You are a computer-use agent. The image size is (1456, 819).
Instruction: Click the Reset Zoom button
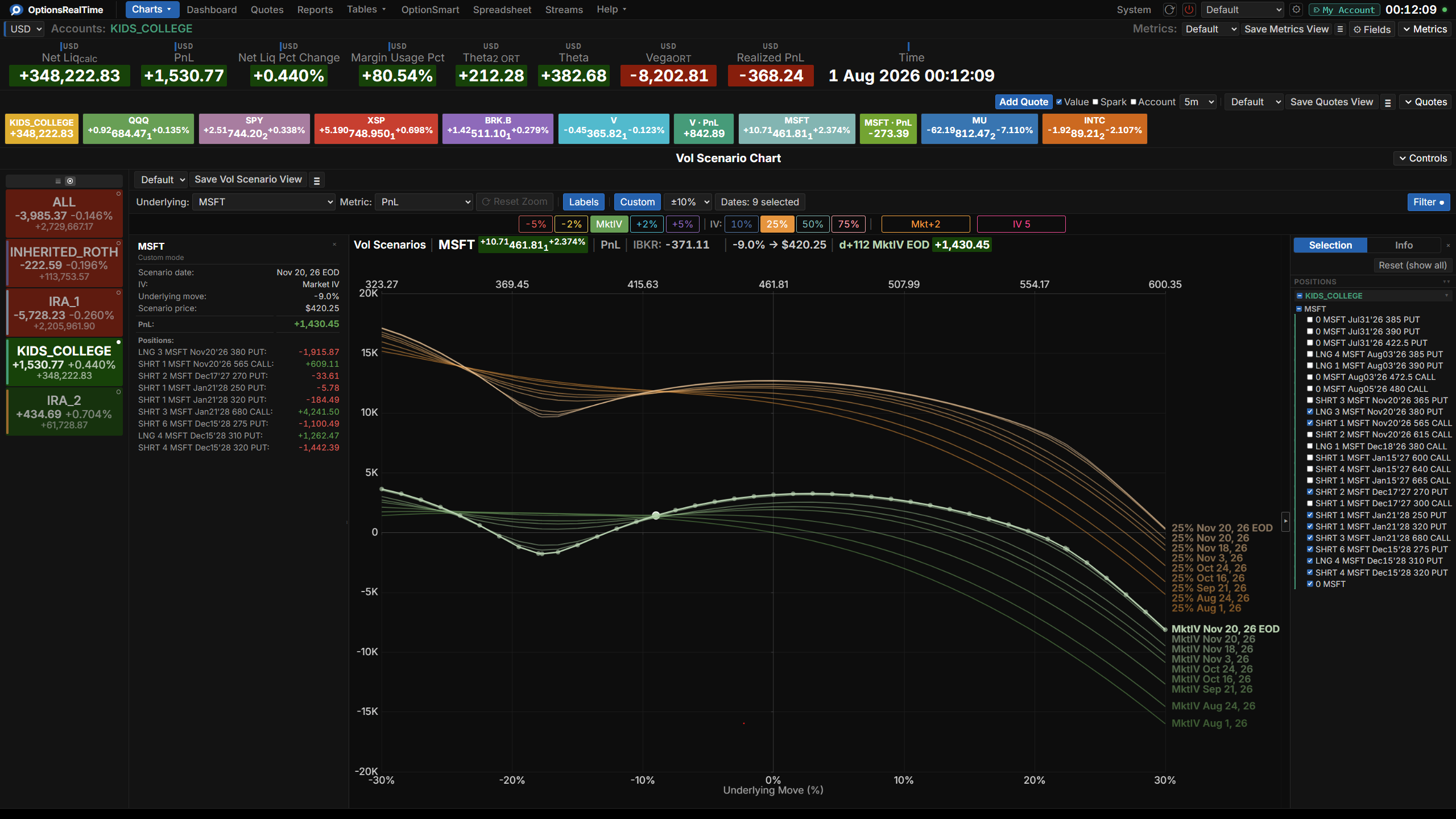click(x=515, y=202)
